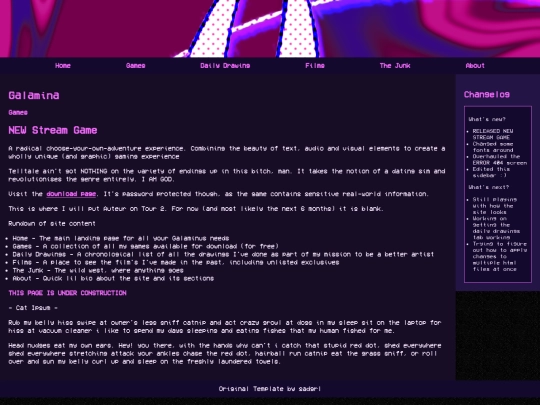Click the "The Junk - The wild west" list item

pos(98,270)
